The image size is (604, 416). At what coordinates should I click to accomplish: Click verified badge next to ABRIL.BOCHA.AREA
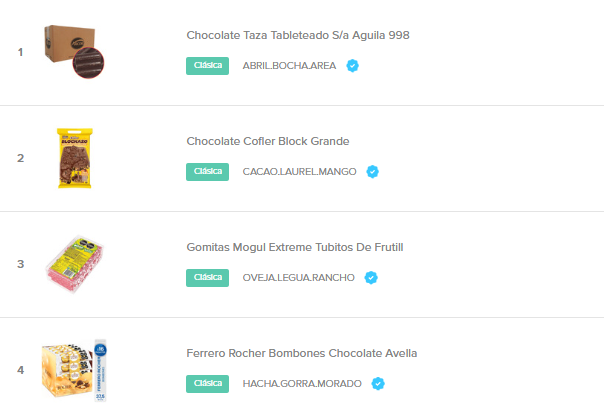[x=352, y=65]
